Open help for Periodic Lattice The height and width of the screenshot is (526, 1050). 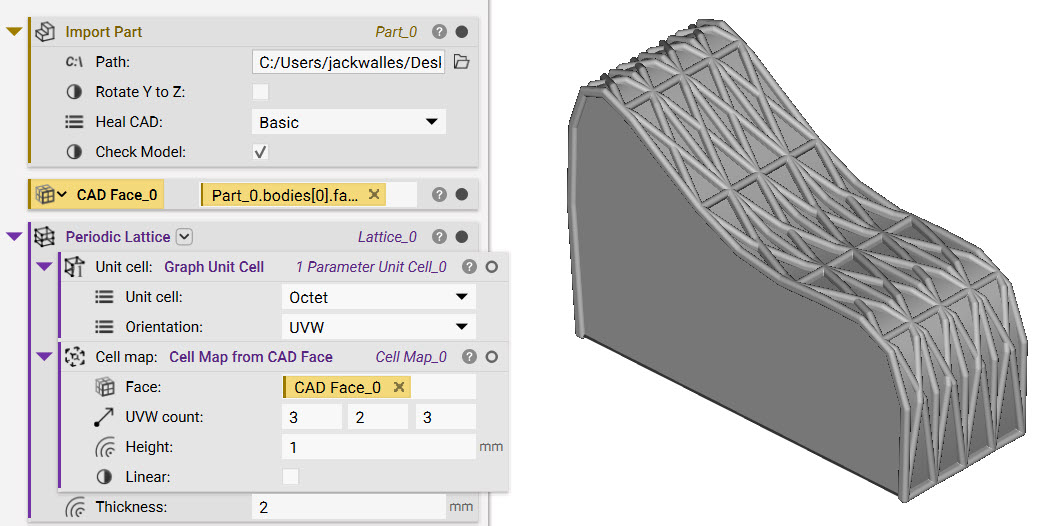pos(439,237)
